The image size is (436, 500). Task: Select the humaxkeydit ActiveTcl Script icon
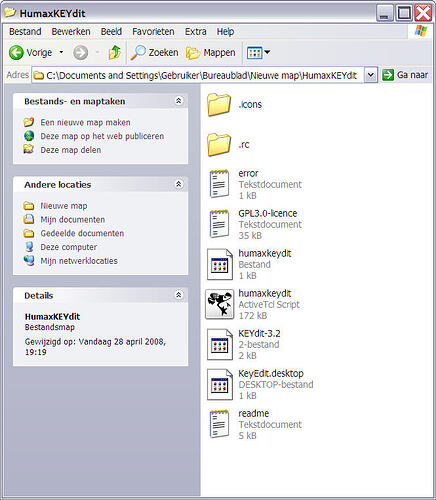click(x=219, y=304)
